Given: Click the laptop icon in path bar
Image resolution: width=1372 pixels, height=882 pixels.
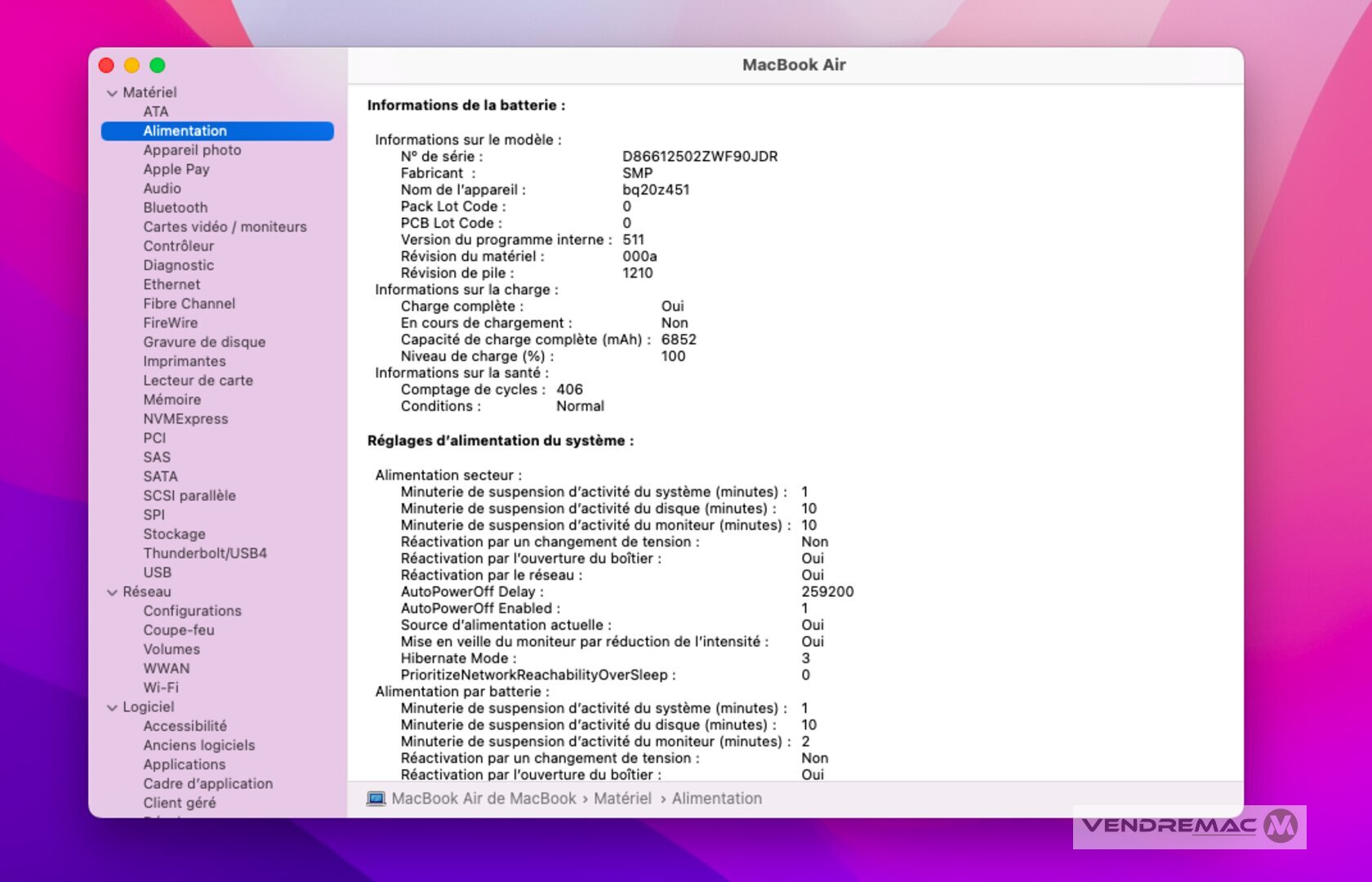Looking at the screenshot, I should pyautogui.click(x=376, y=799).
